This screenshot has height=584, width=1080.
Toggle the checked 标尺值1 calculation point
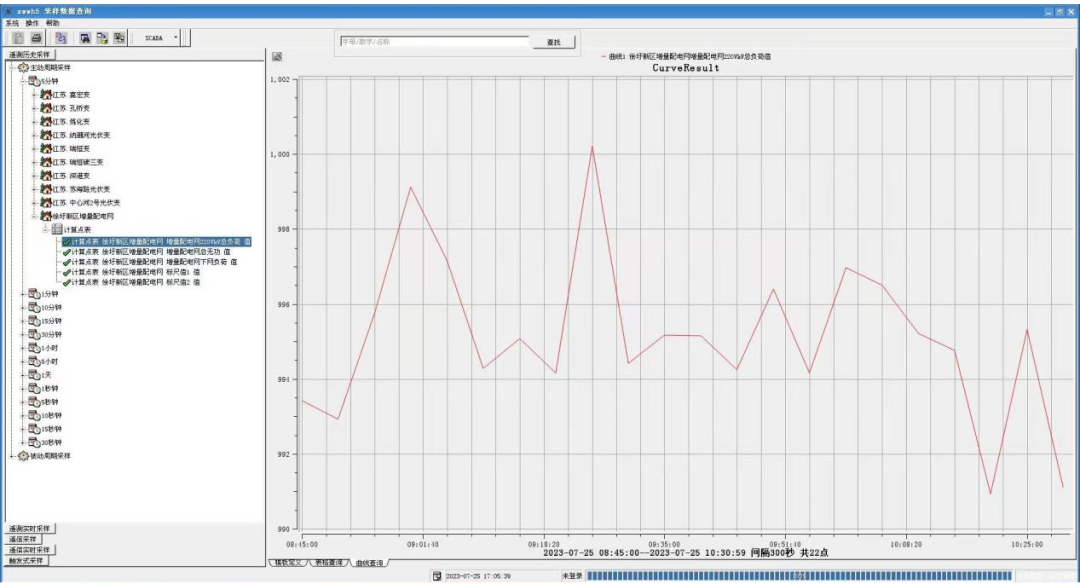pos(66,272)
